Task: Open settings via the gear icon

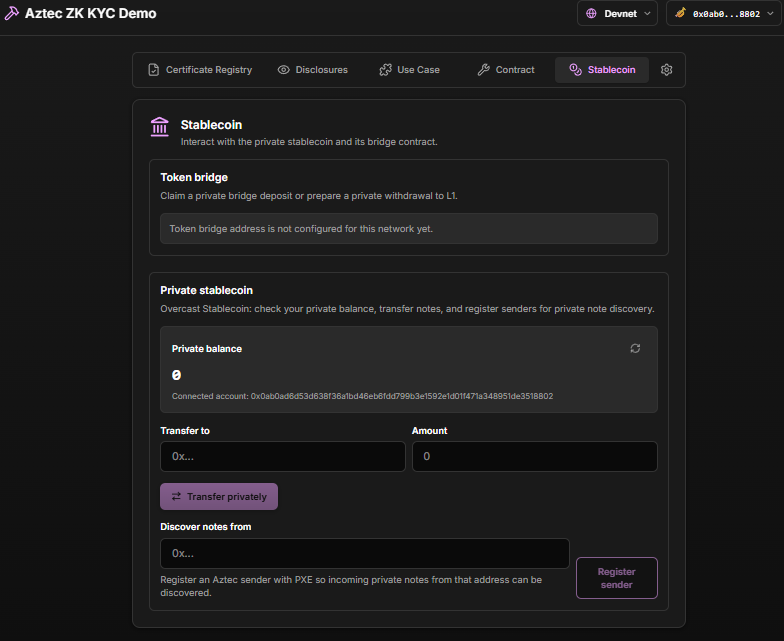Action: (x=666, y=70)
